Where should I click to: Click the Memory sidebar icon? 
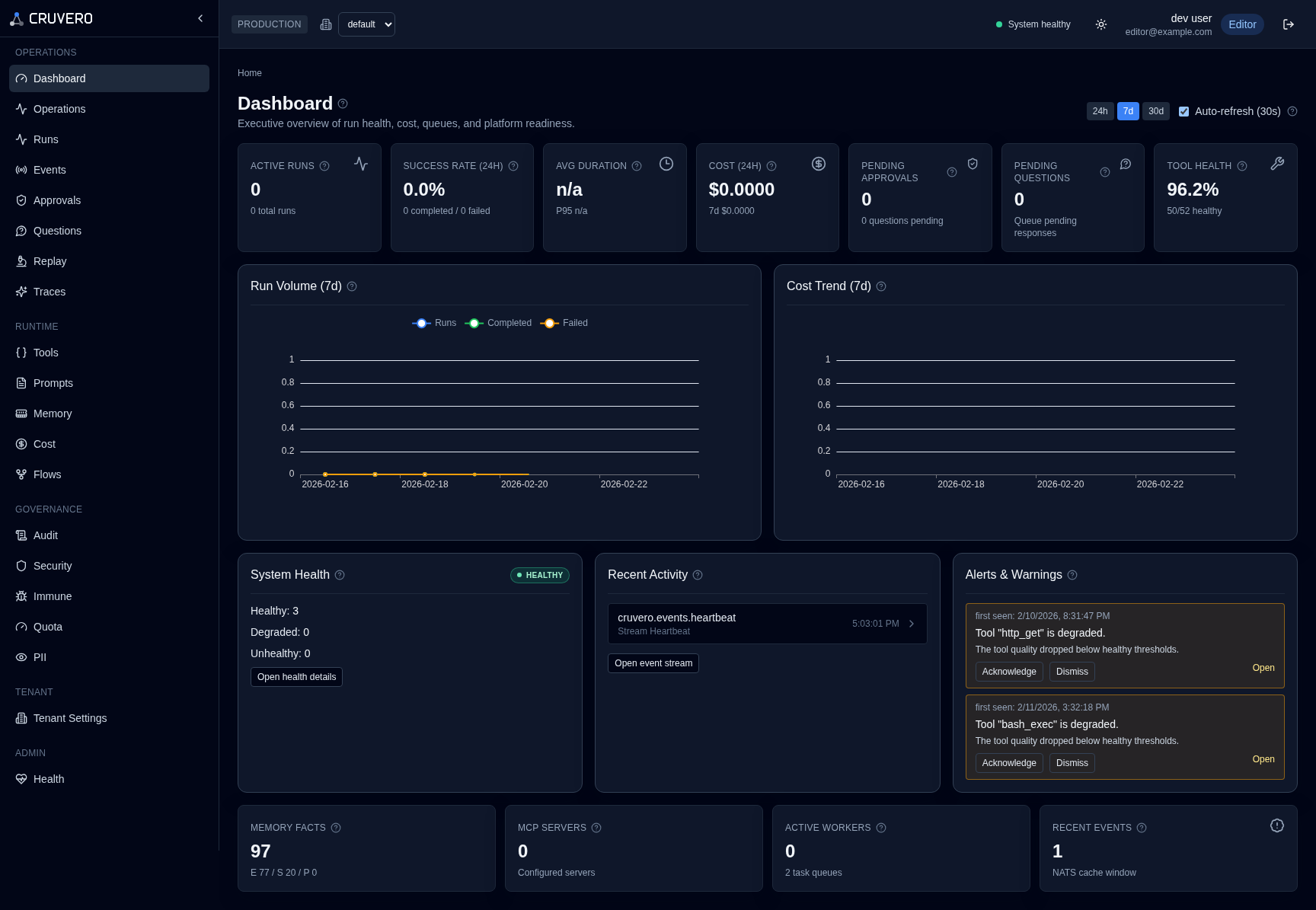pyautogui.click(x=21, y=413)
